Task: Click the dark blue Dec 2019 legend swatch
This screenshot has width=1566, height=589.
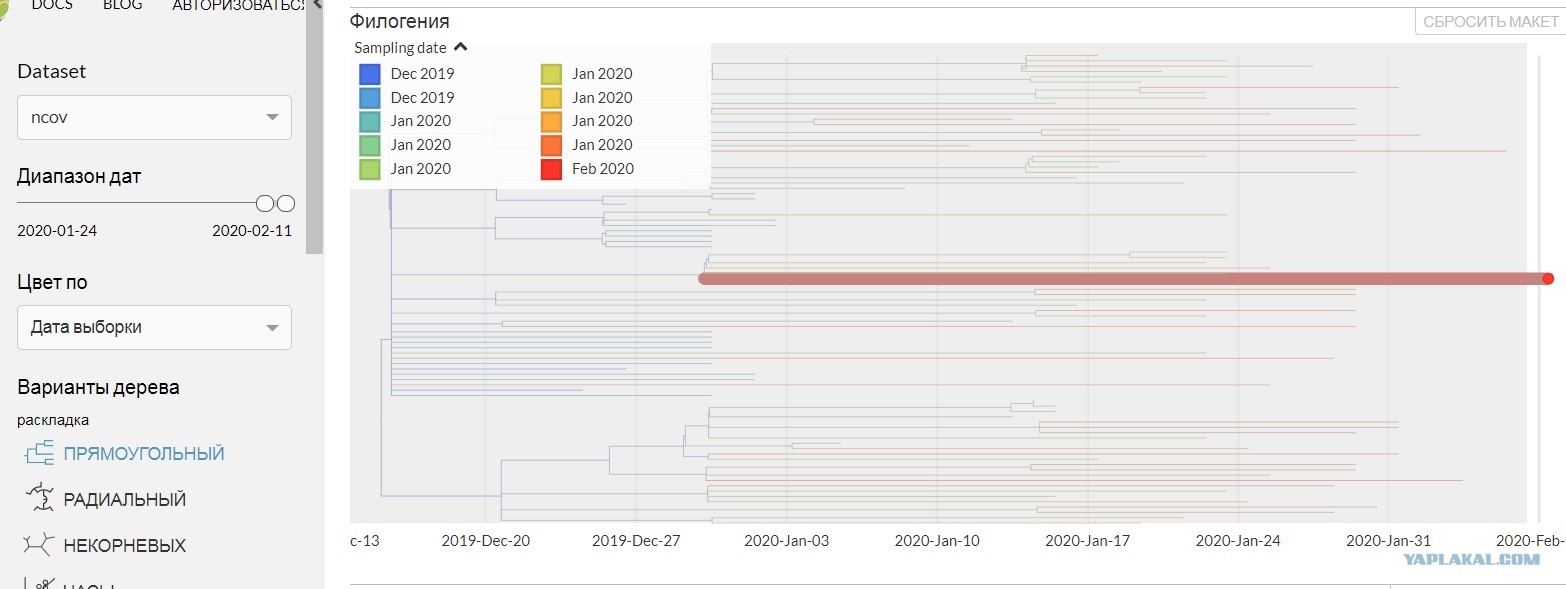Action: pyautogui.click(x=369, y=73)
